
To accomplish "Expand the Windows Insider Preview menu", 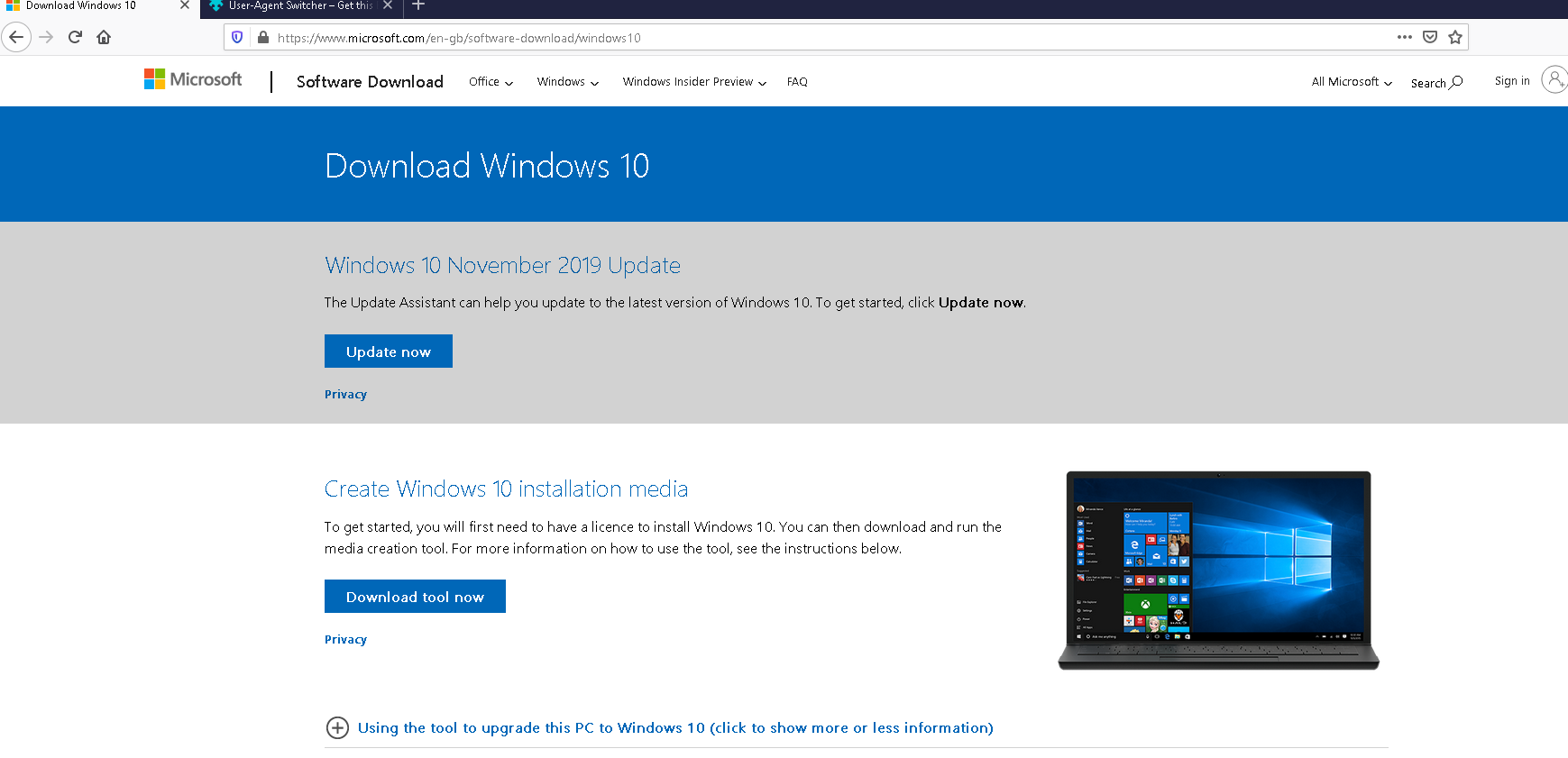I will coord(694,82).
